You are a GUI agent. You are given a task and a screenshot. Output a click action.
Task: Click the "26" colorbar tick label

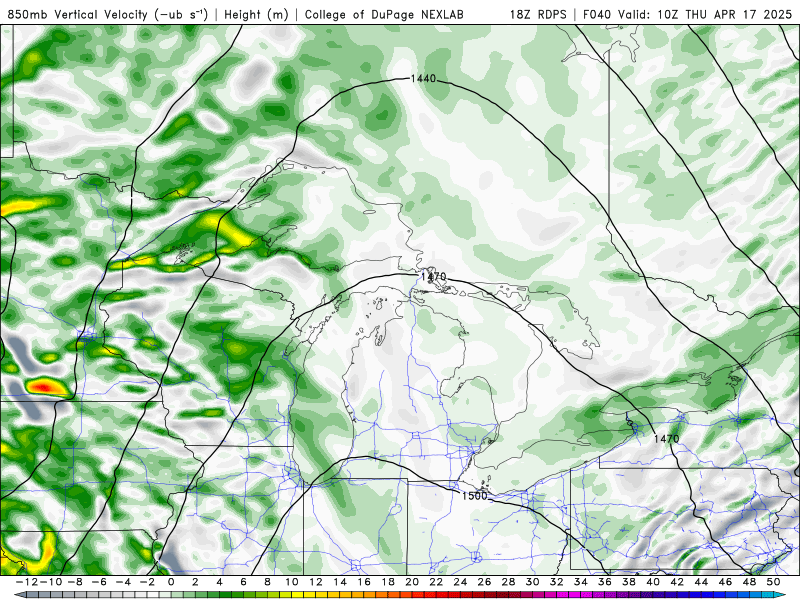point(484,582)
